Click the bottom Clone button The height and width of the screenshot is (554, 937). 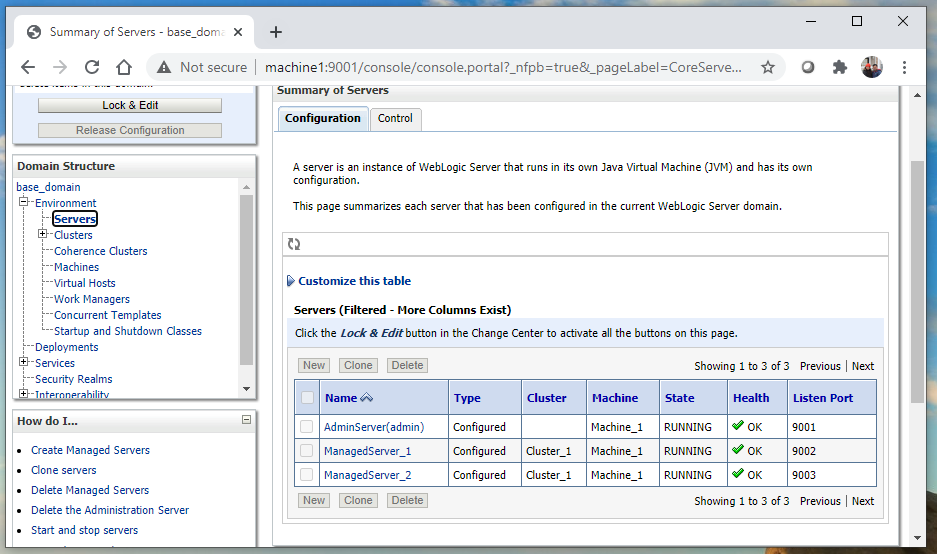358,500
